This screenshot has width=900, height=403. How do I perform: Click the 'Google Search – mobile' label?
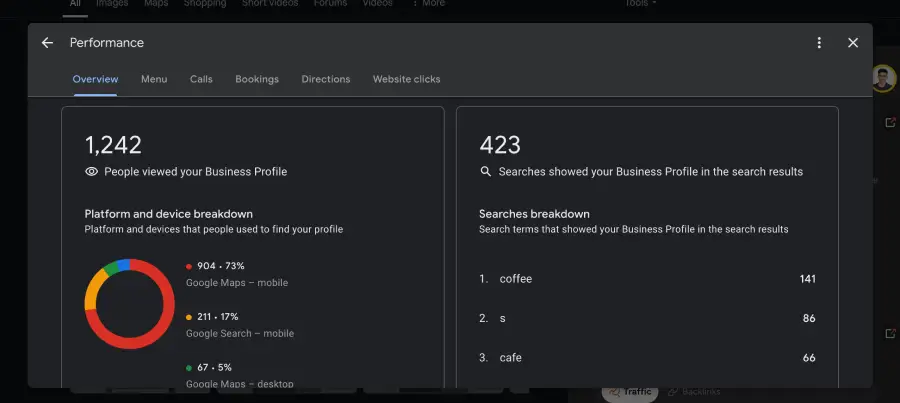(x=240, y=333)
